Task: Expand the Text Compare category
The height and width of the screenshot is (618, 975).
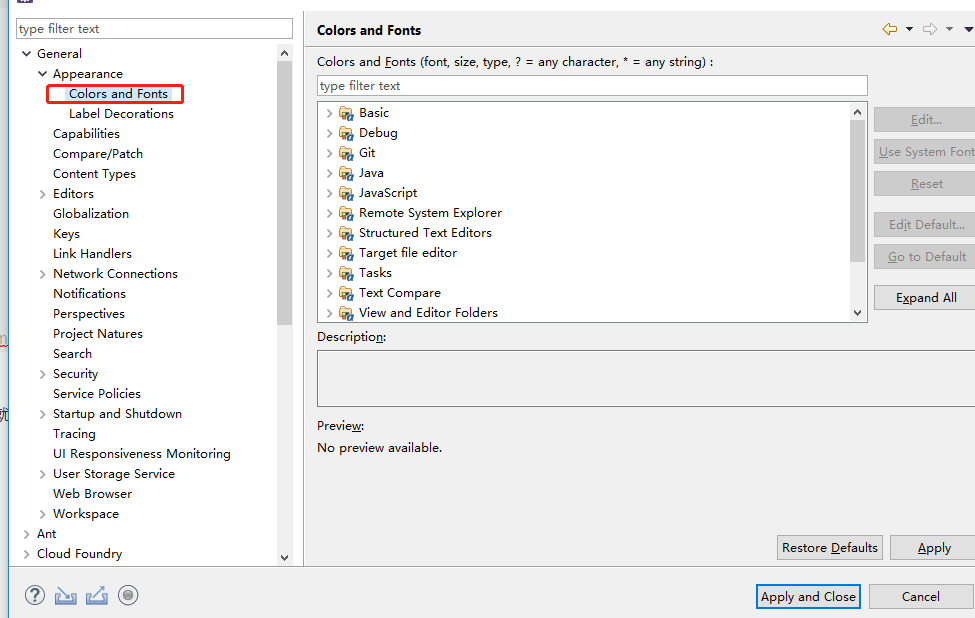Action: pos(329,293)
